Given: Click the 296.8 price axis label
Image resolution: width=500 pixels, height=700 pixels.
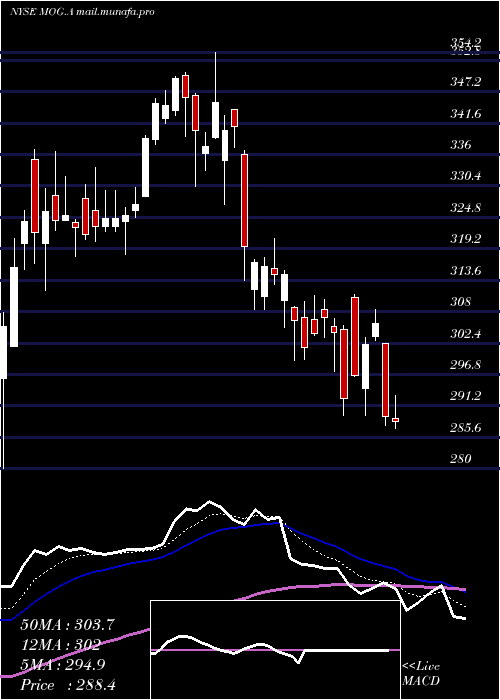Looking at the screenshot, I should 466,365.
